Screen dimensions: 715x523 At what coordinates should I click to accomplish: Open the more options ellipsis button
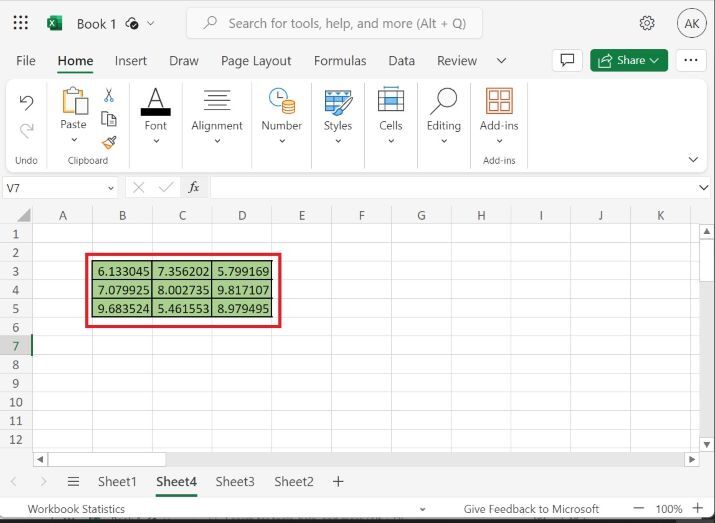(691, 60)
